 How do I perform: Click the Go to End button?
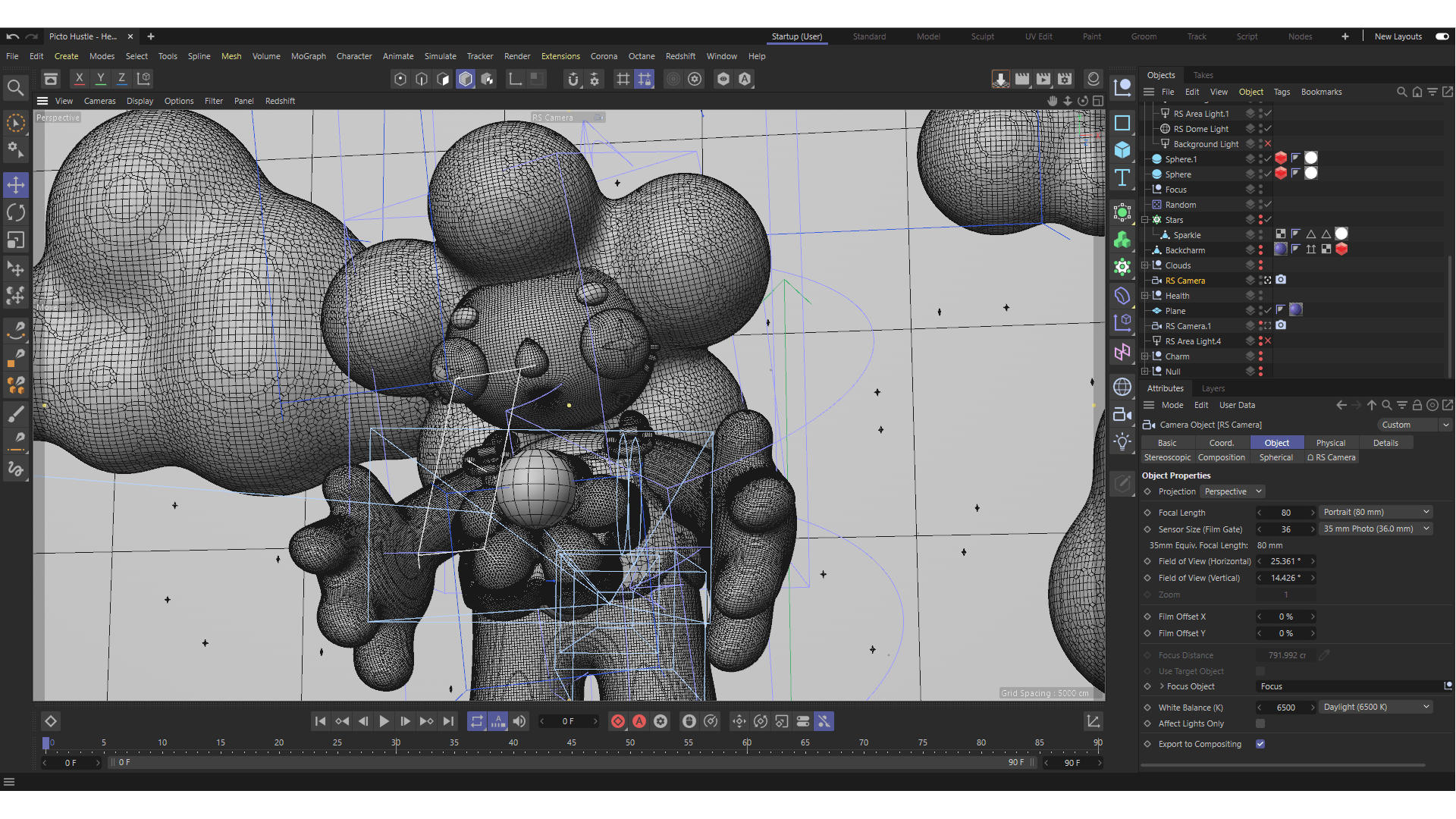[448, 721]
